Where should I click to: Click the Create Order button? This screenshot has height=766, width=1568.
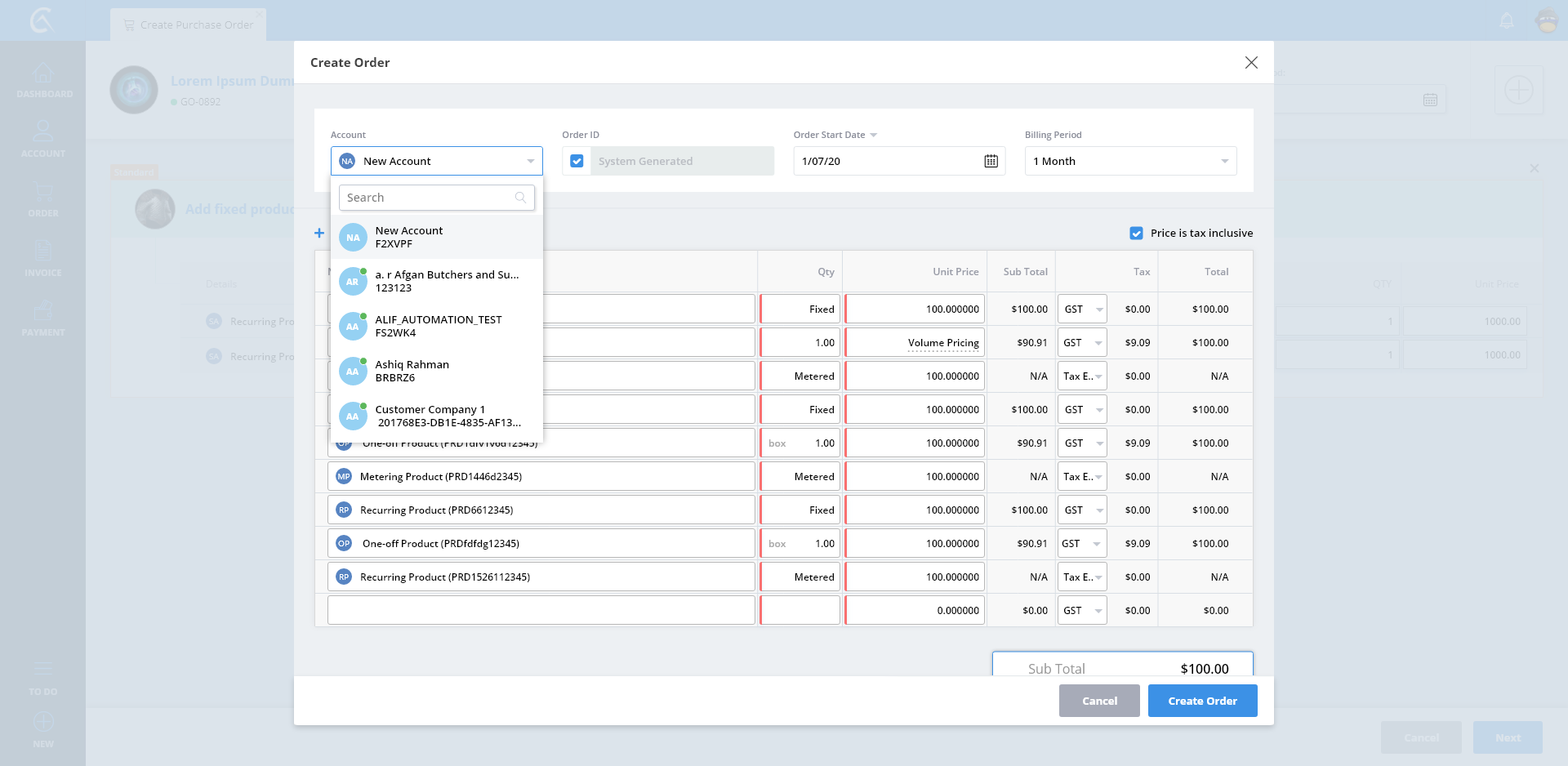tap(1202, 701)
